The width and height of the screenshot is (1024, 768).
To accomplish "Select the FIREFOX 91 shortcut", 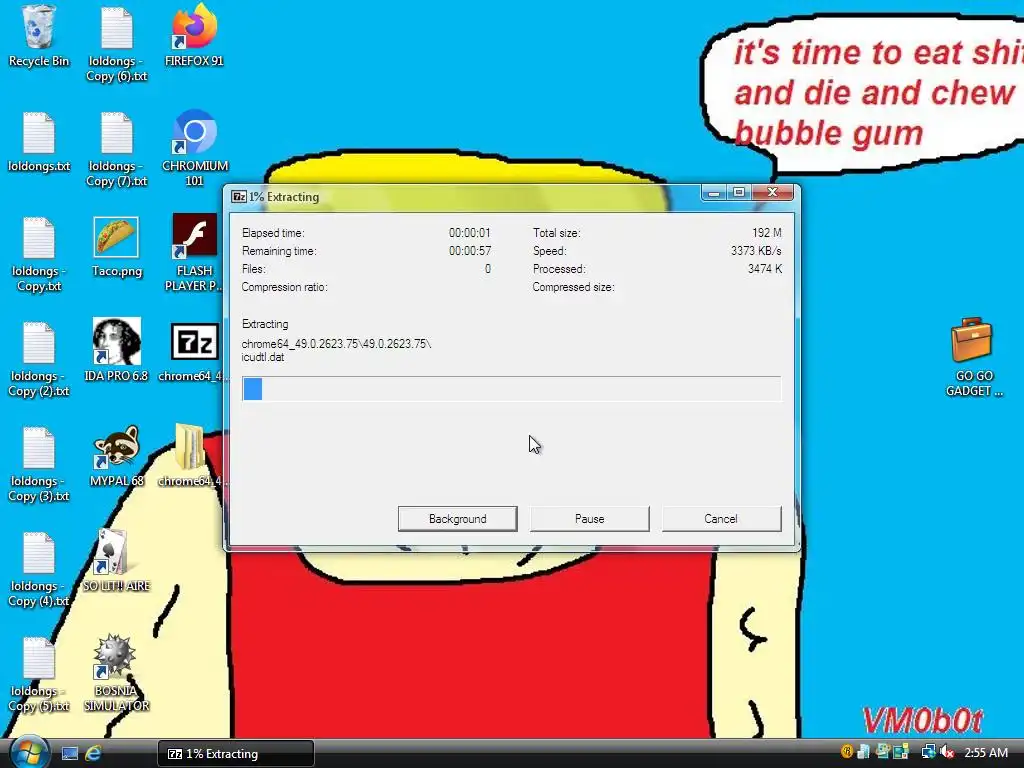I will click(194, 37).
